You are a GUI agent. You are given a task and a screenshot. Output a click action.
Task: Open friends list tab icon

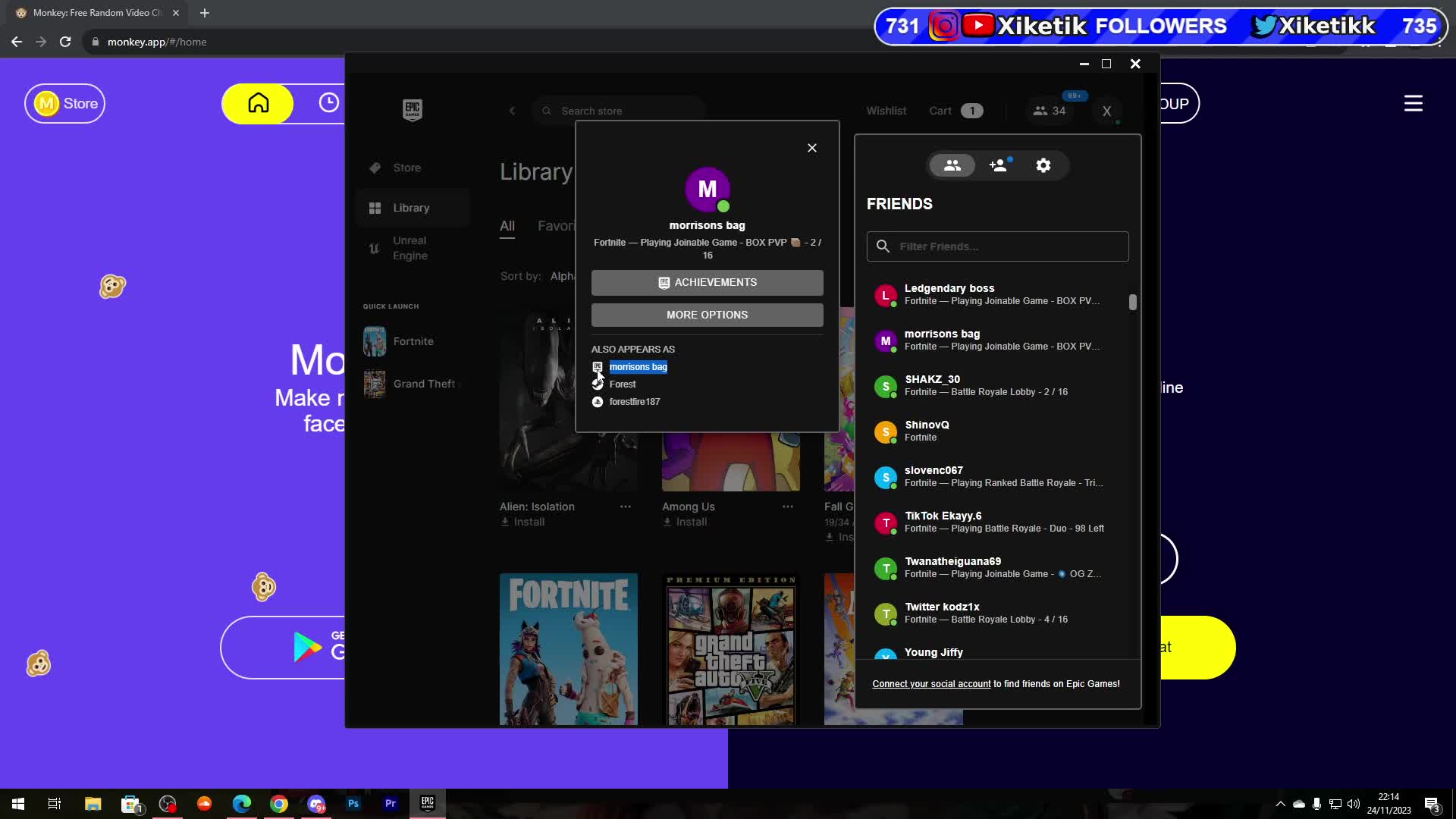tap(952, 165)
